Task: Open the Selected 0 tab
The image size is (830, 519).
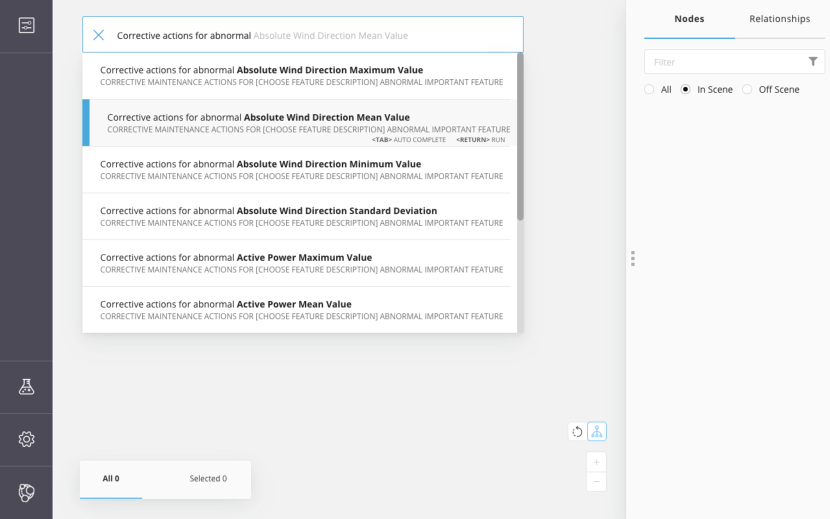Action: (208, 479)
